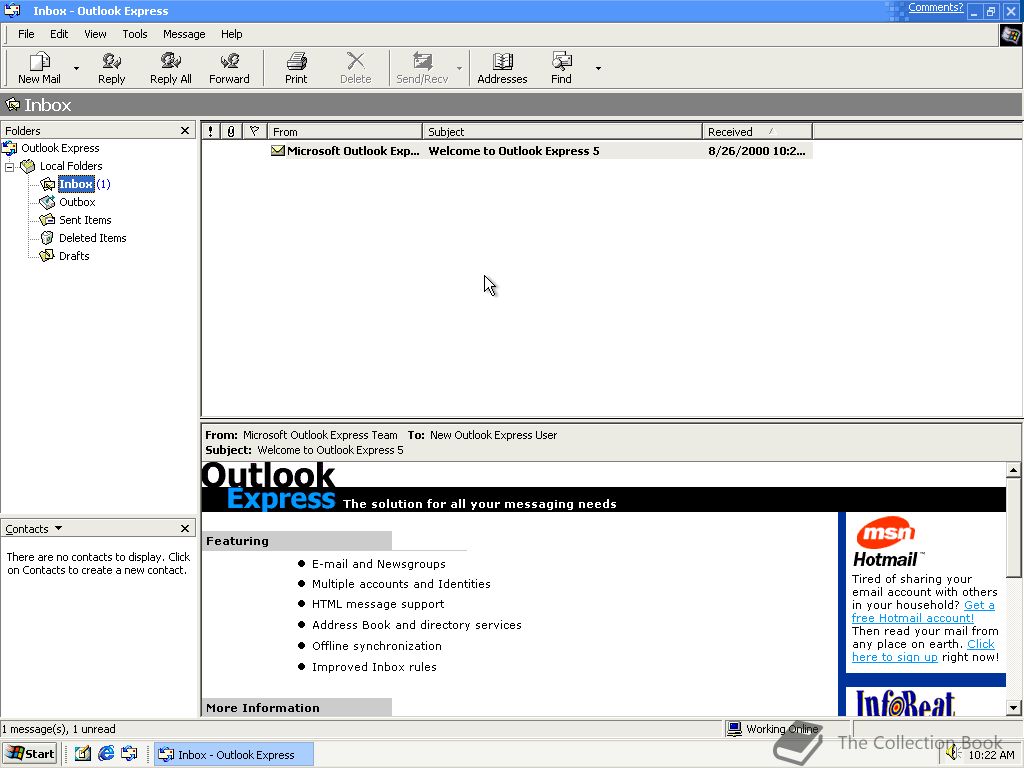
Task: Sort by the Priority column header
Action: [210, 131]
